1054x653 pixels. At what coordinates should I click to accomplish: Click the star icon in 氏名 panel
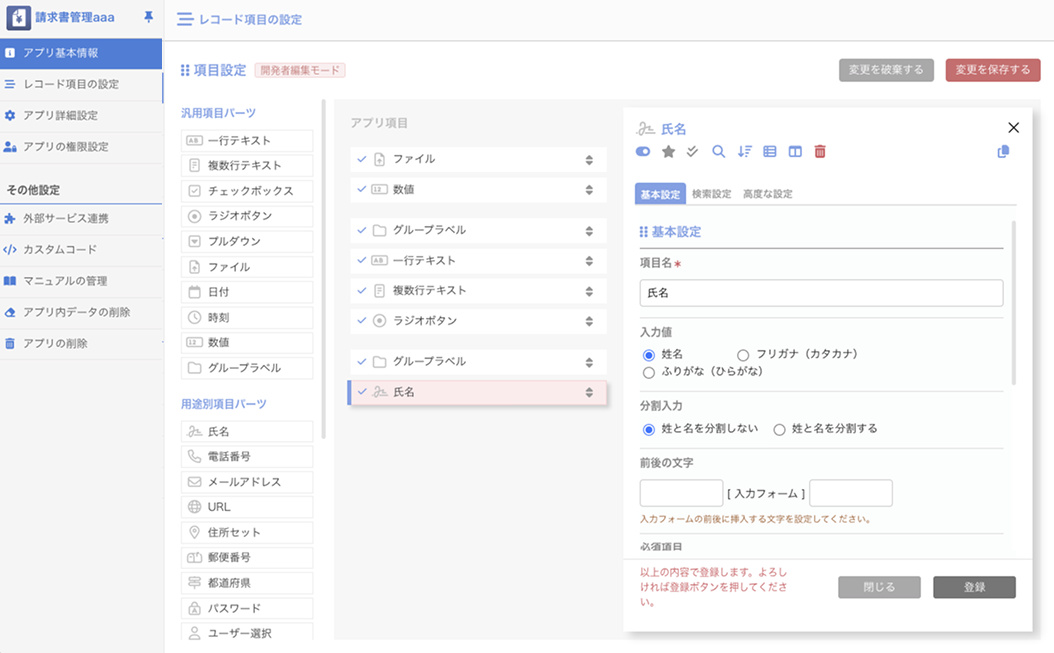tap(668, 151)
